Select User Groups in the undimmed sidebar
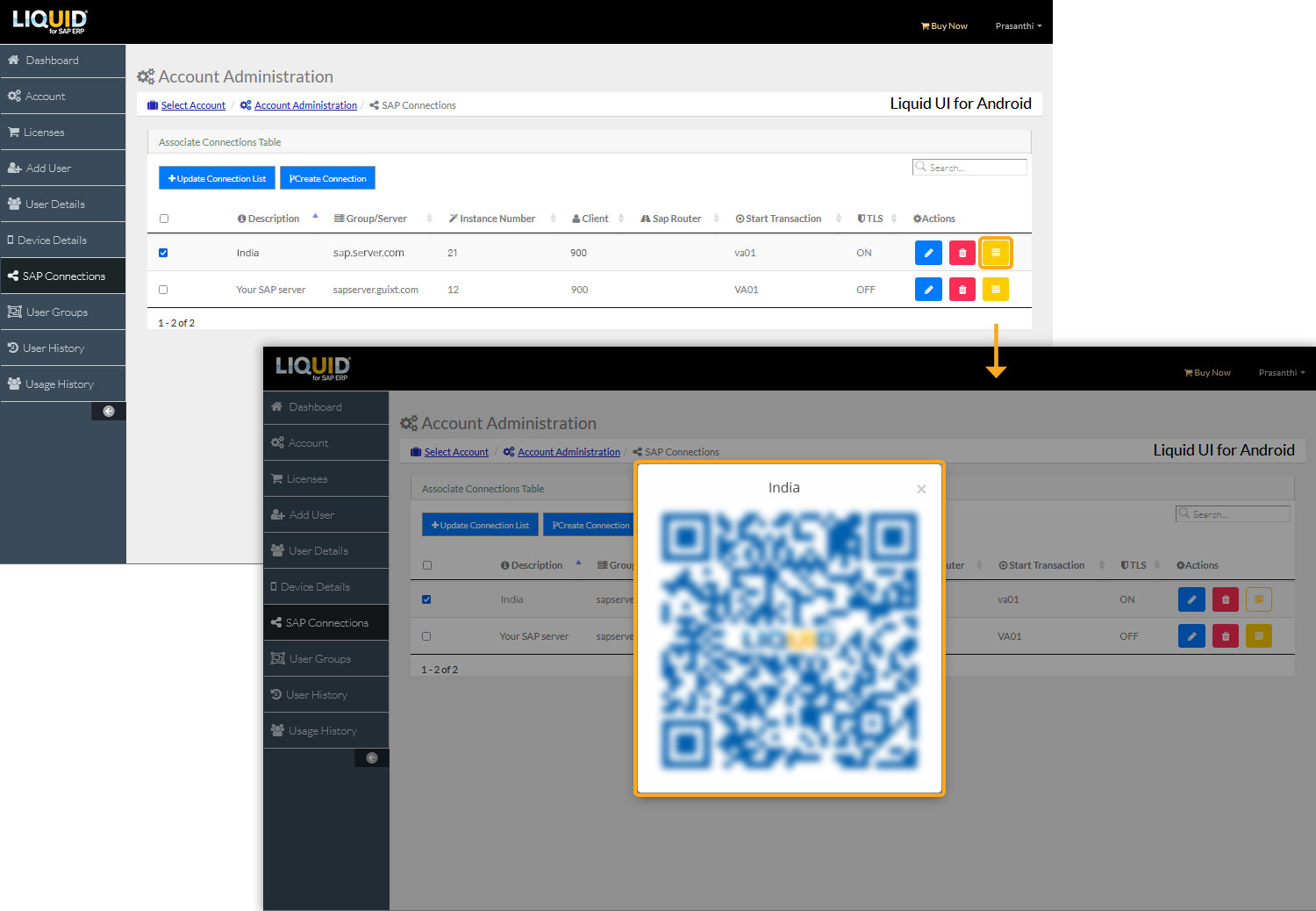This screenshot has height=911, width=1316. 56,312
